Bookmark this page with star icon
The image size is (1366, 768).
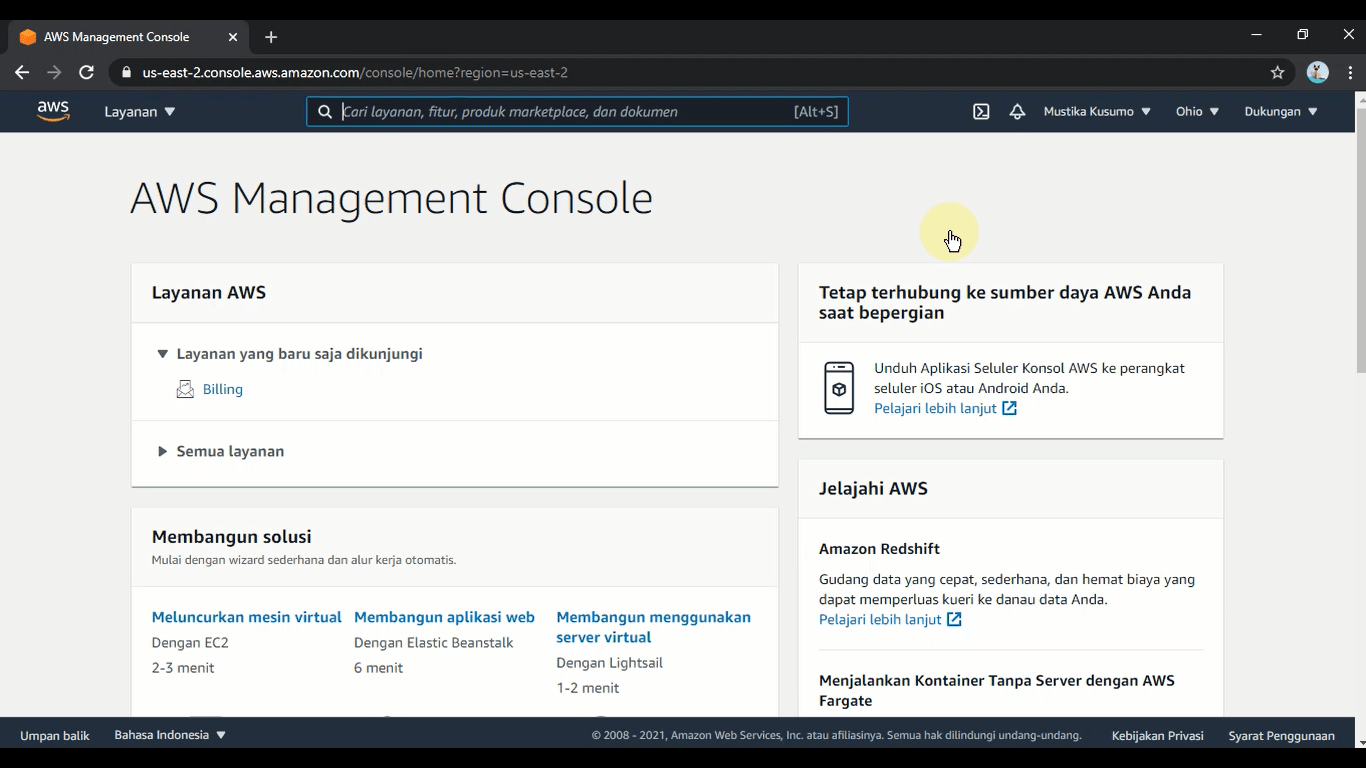[x=1277, y=73]
